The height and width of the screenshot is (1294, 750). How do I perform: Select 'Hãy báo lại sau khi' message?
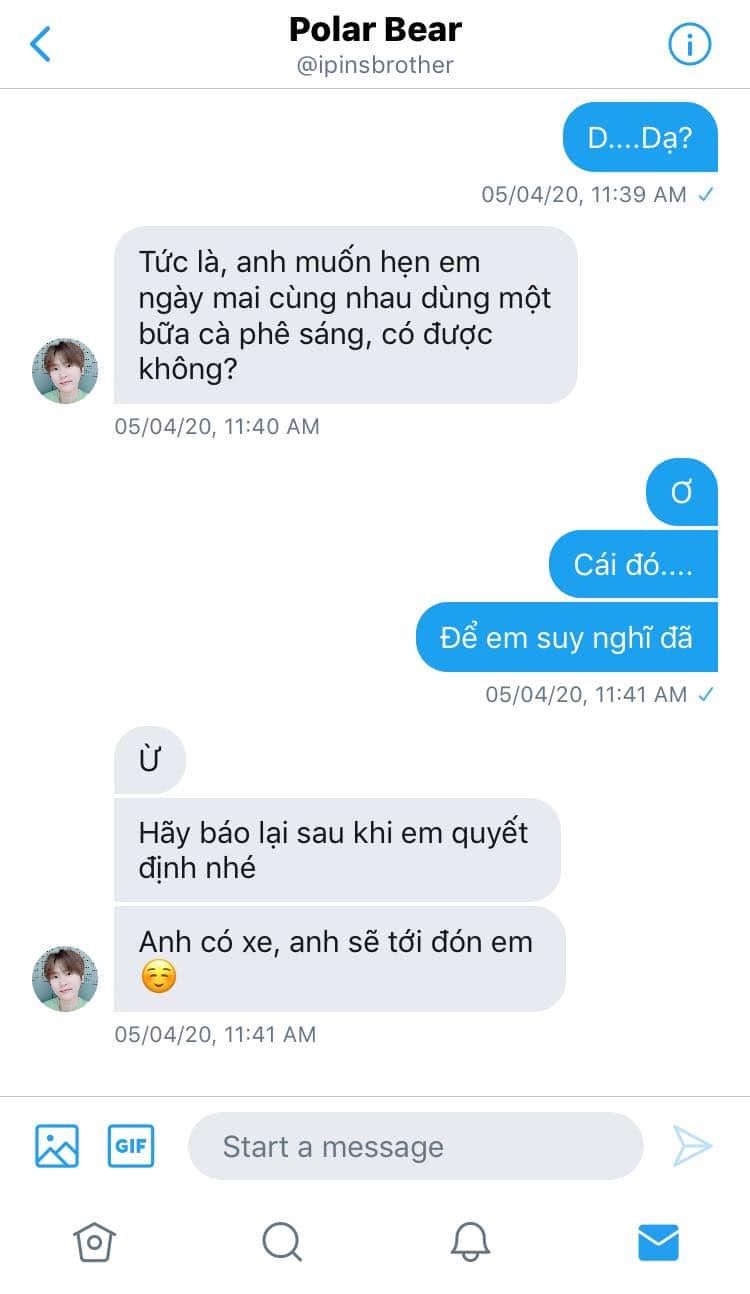[337, 850]
